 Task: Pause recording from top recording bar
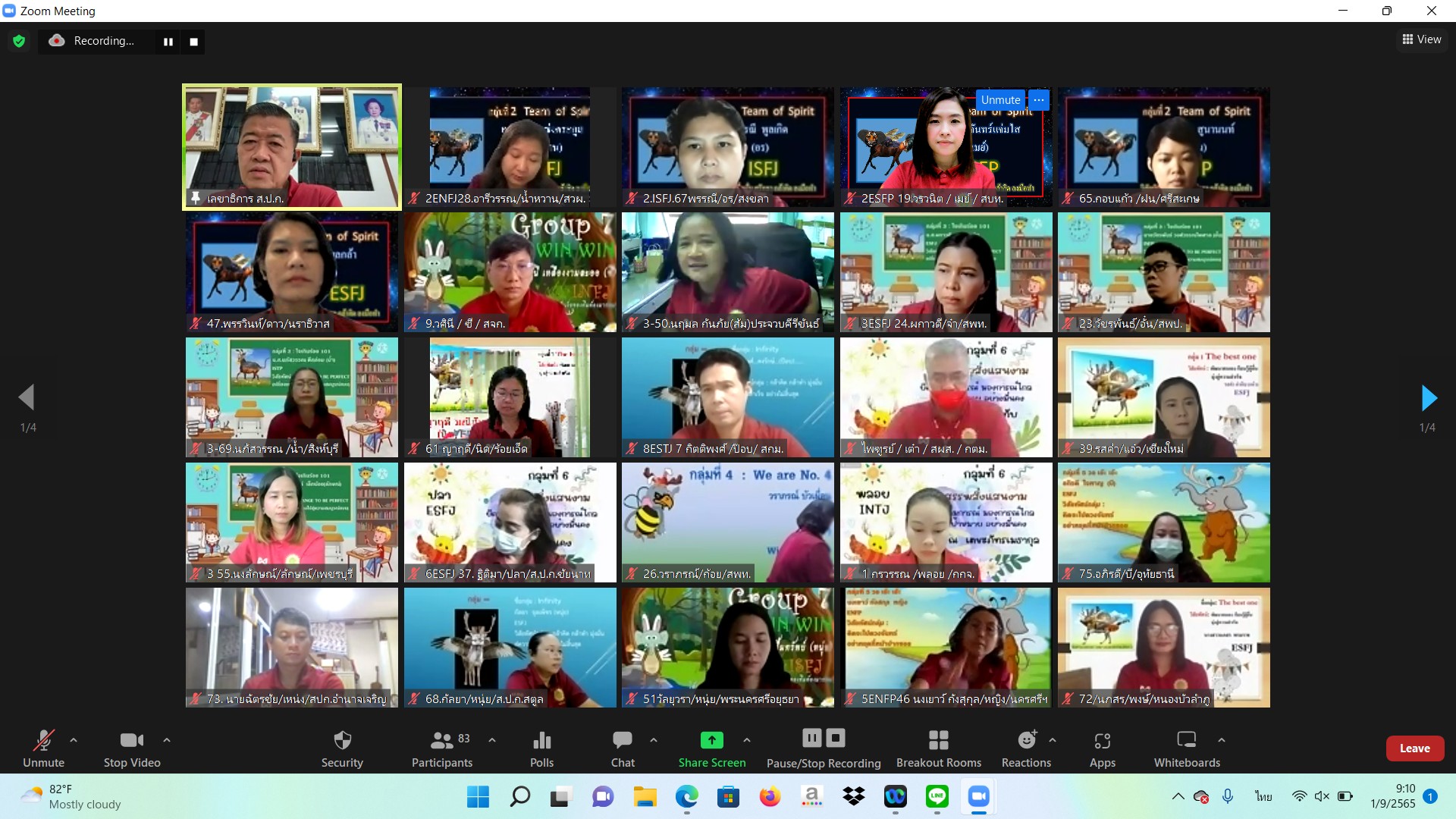pos(168,42)
